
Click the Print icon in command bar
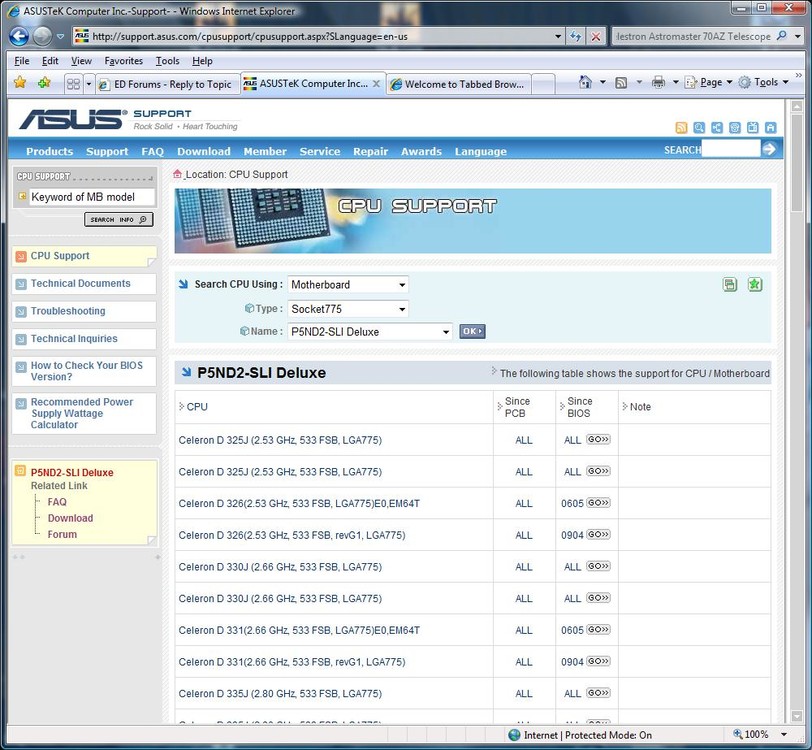[658, 82]
